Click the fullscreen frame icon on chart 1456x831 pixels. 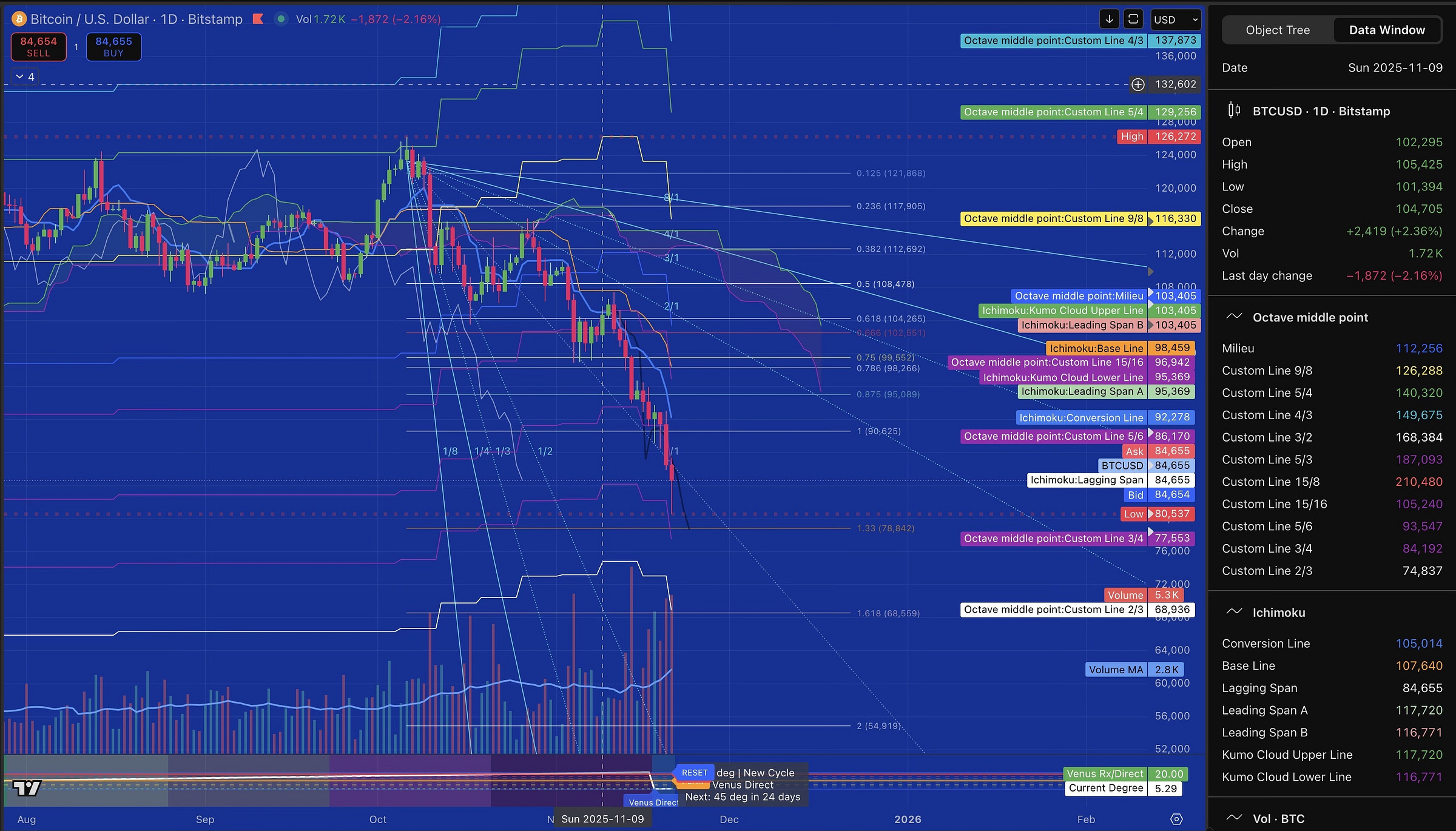point(1133,19)
